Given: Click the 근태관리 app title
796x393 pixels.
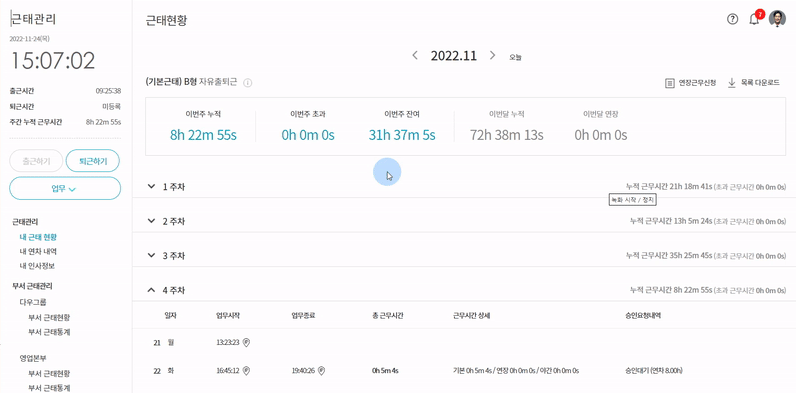Looking at the screenshot, I should coord(34,19).
